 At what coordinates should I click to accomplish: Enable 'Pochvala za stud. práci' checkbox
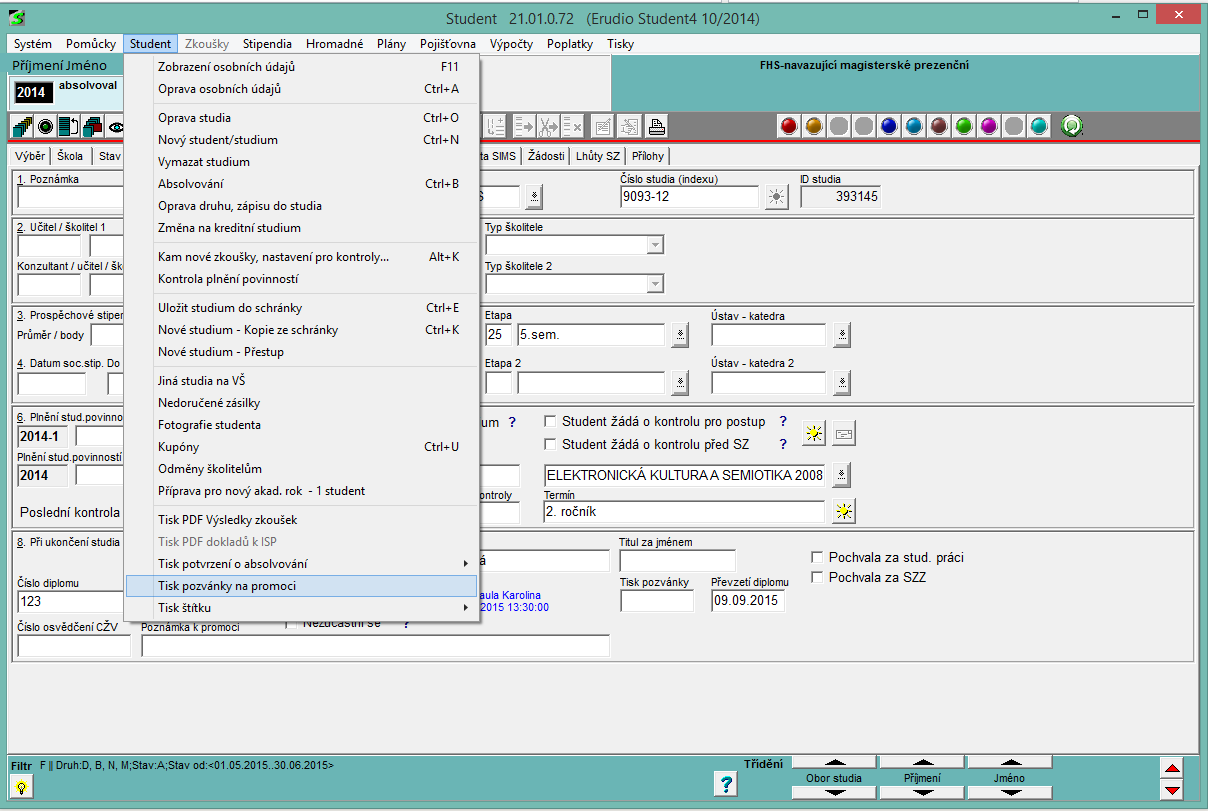817,558
